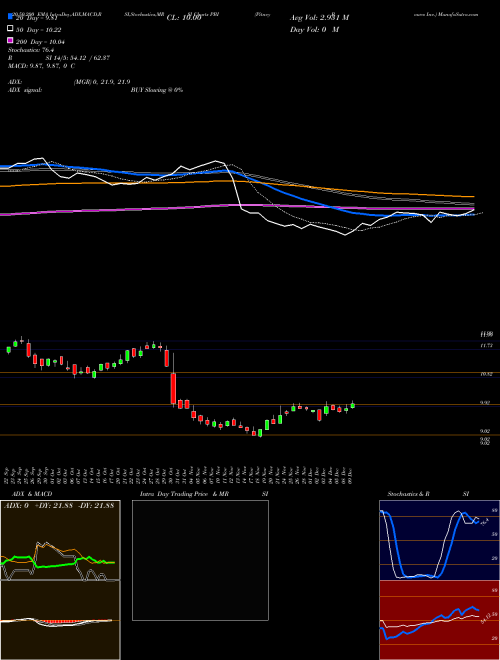Click the 'Stochastics & R' panel title
The width and height of the screenshot is (500, 660).
[409, 494]
